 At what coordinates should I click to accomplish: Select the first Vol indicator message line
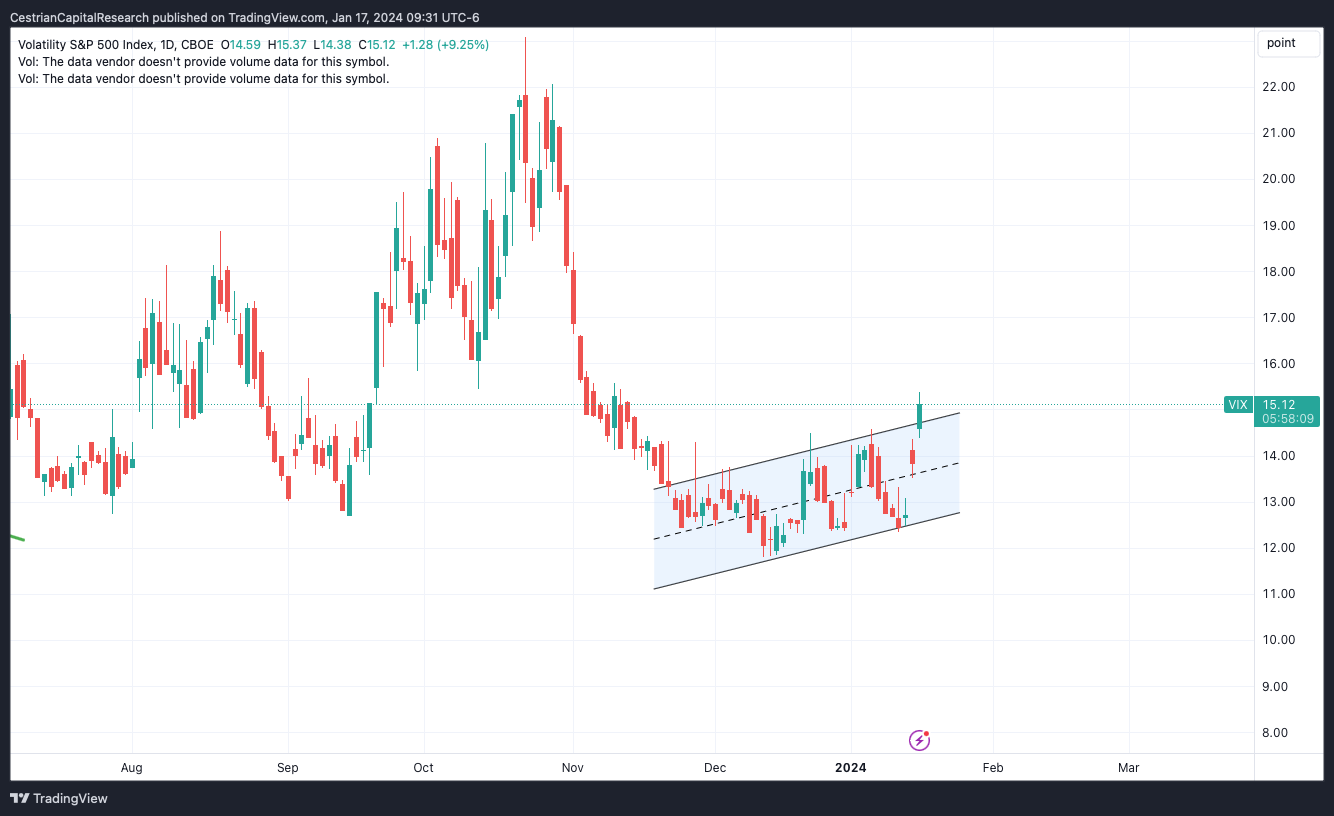pos(204,61)
